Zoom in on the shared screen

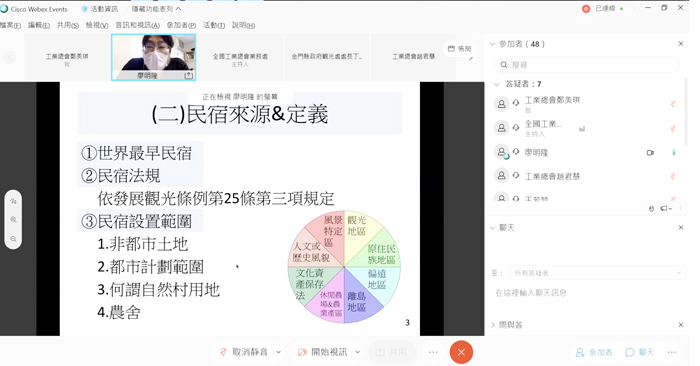click(x=13, y=220)
